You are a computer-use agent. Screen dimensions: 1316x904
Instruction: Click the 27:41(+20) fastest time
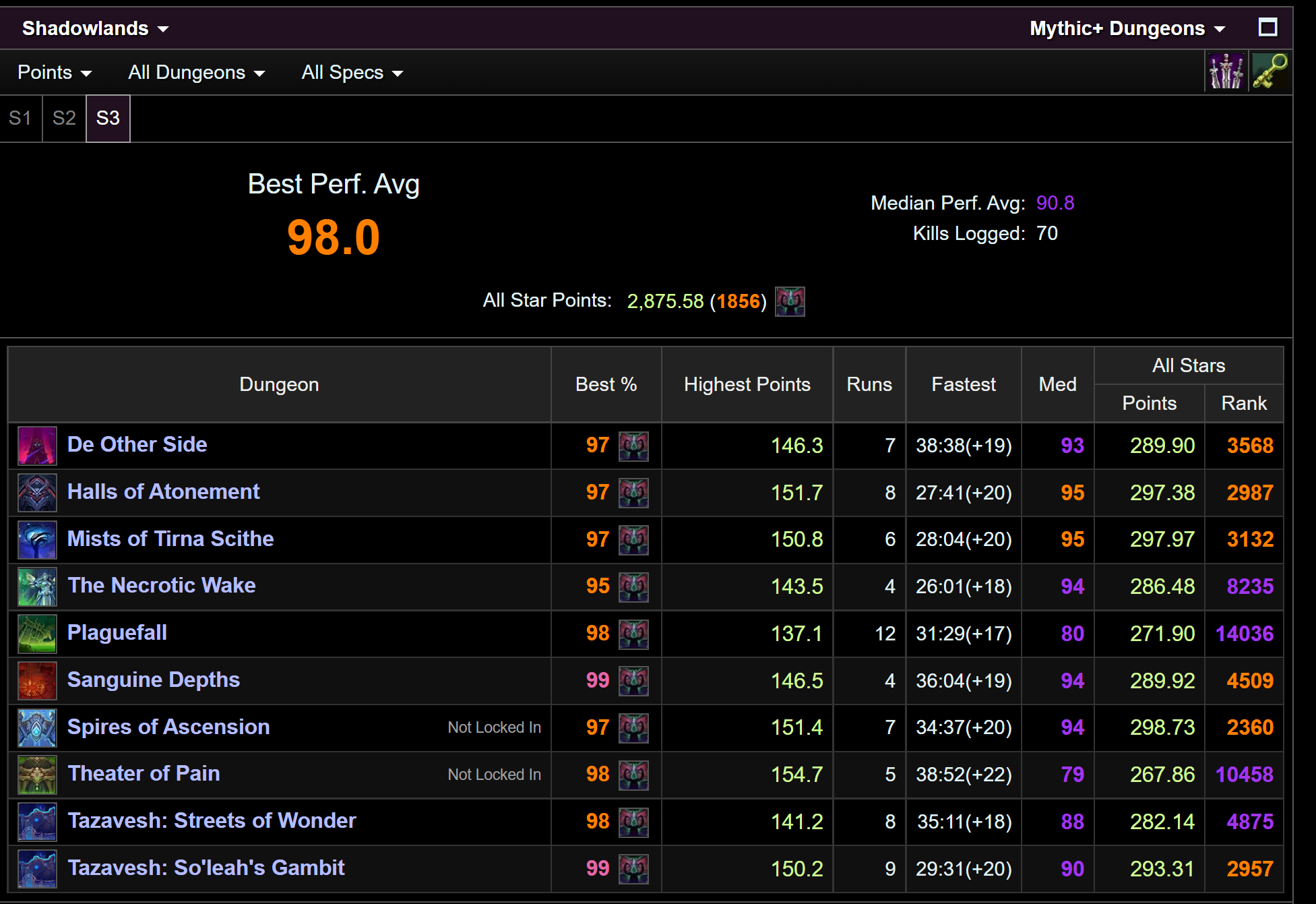point(964,493)
